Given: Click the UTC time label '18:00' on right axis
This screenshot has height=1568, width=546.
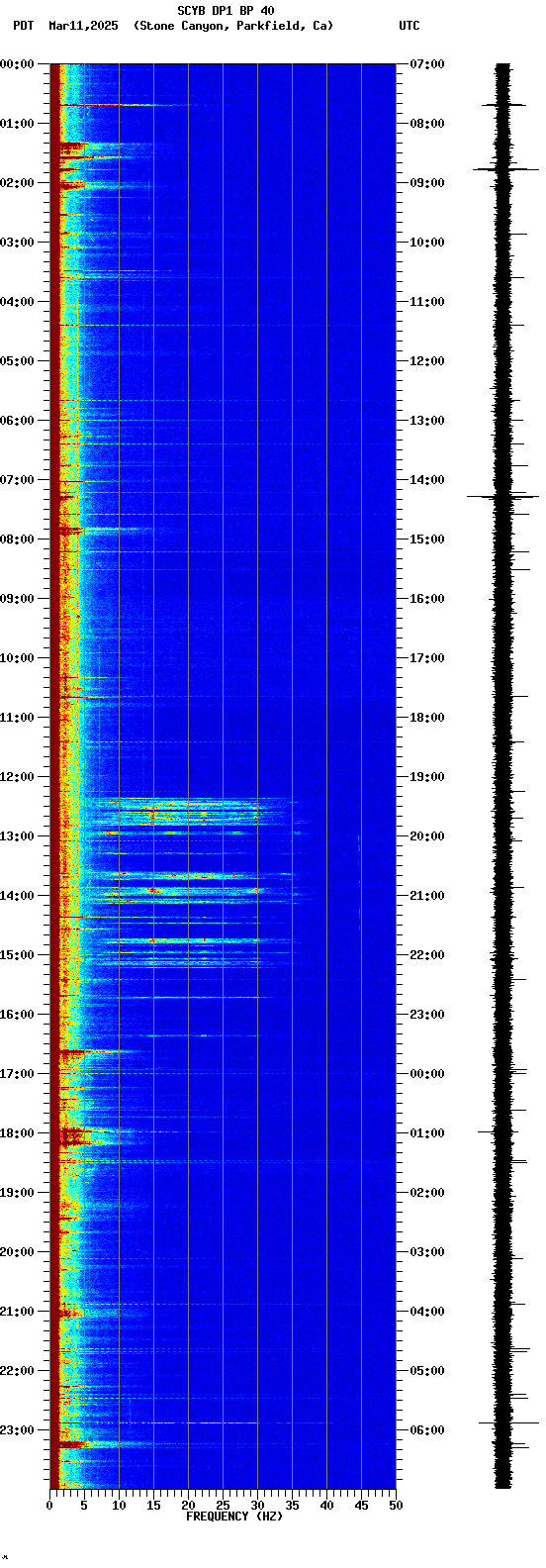Looking at the screenshot, I should (427, 718).
